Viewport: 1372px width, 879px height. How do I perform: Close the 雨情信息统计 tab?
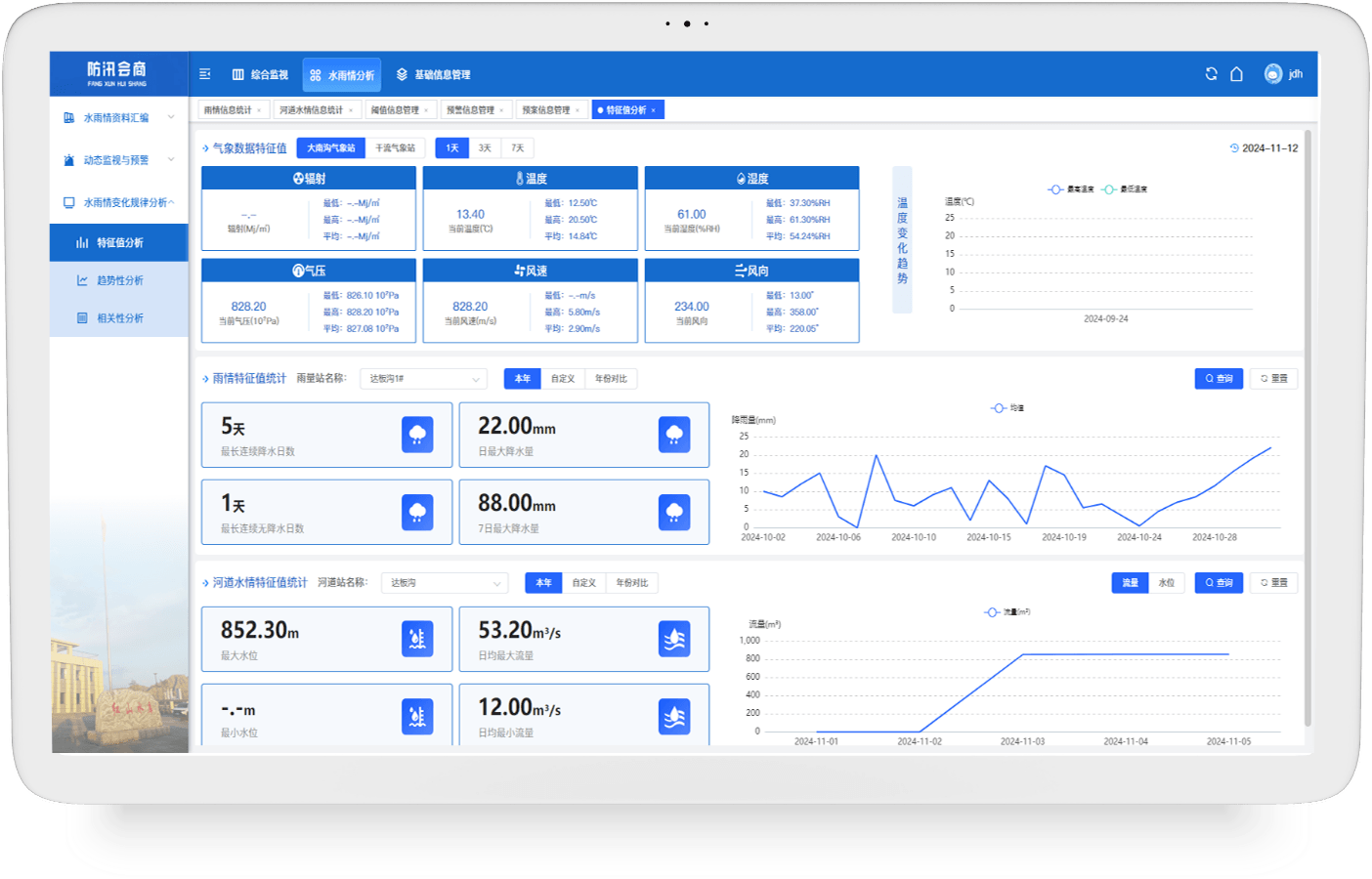tap(258, 110)
